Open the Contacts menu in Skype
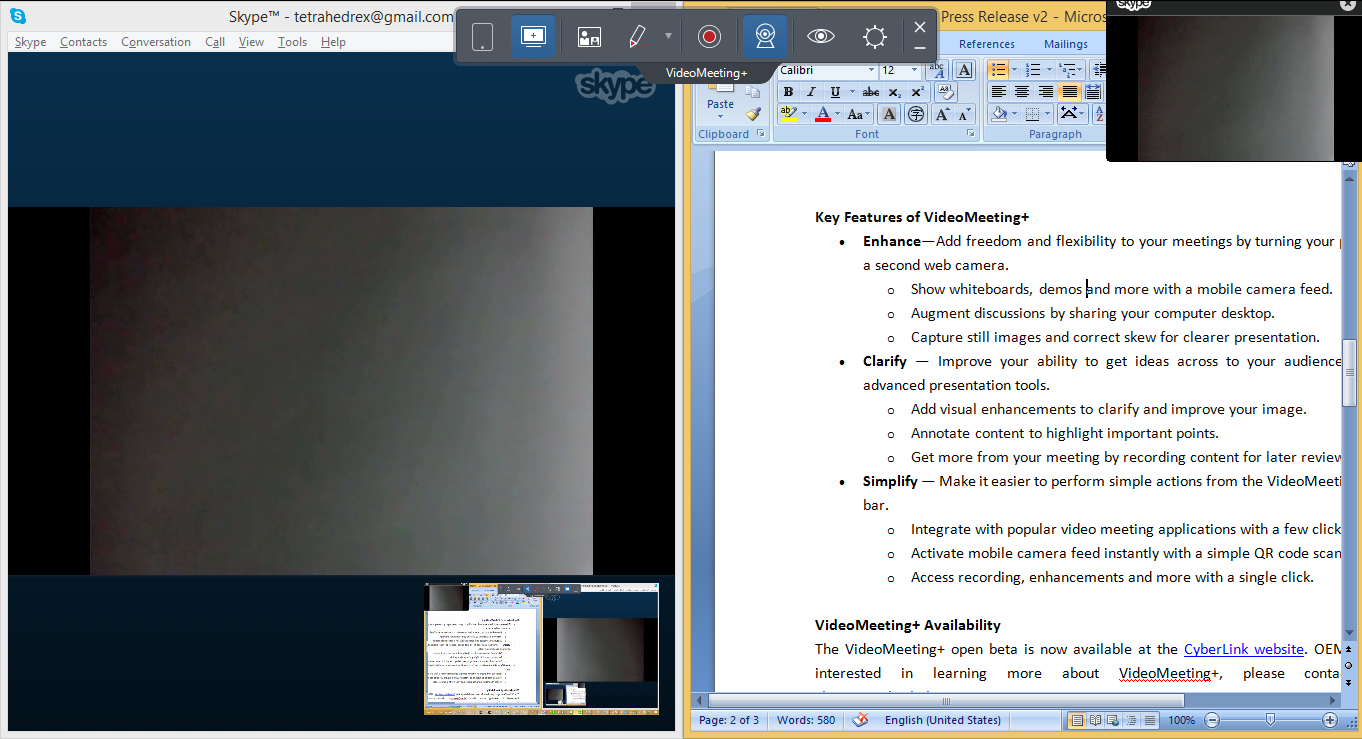Image resolution: width=1362 pixels, height=739 pixels. (x=83, y=42)
